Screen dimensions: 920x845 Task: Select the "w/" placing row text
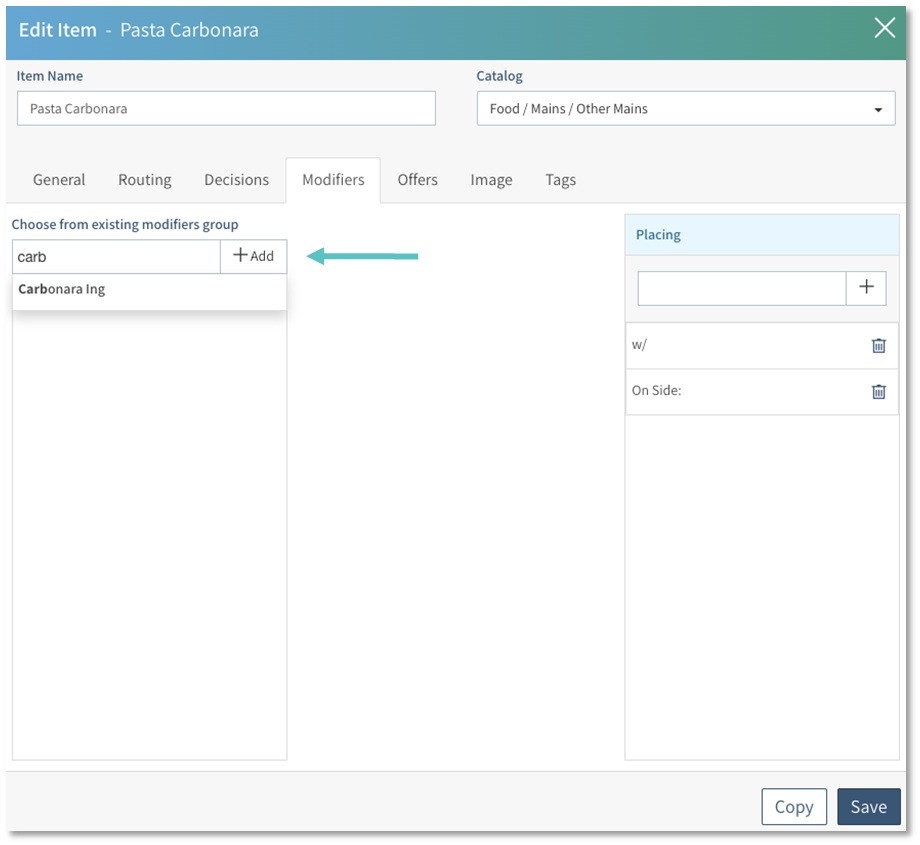641,345
